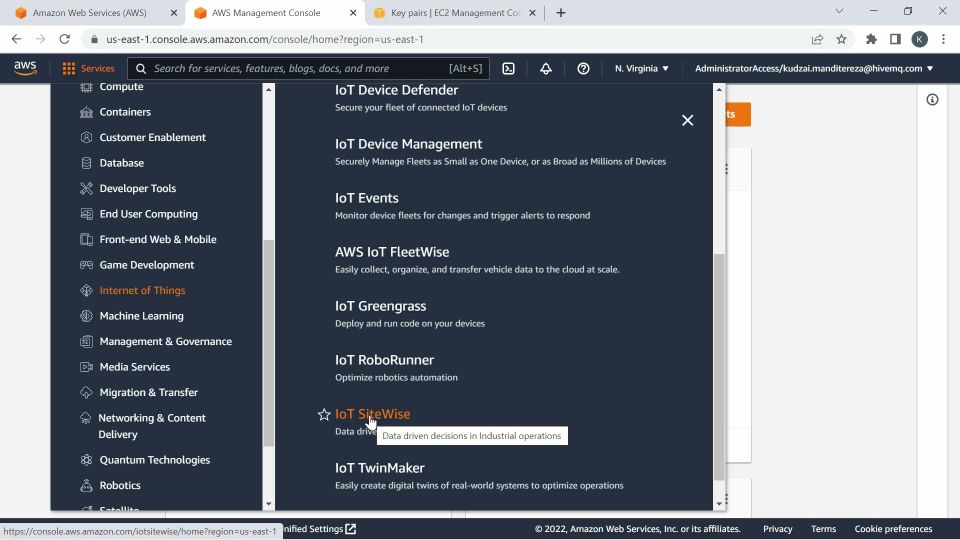Open the Terms footer link
The image size is (960, 540).
point(823,529)
